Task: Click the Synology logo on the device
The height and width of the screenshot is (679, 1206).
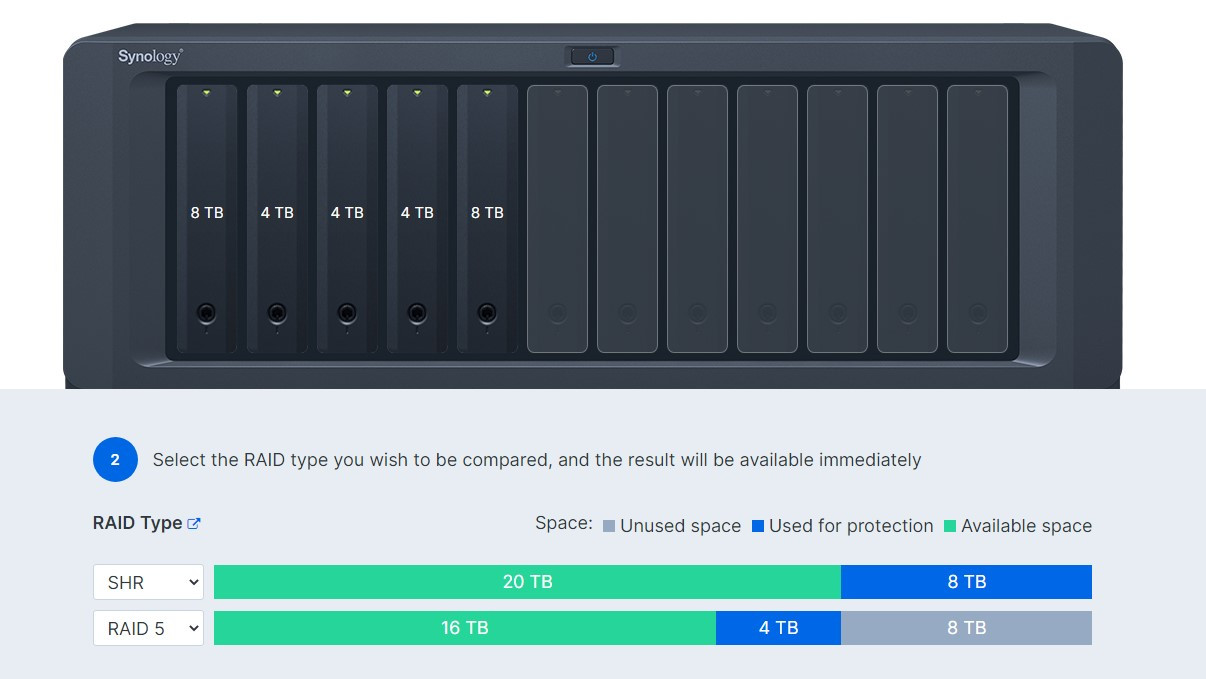Action: (150, 57)
